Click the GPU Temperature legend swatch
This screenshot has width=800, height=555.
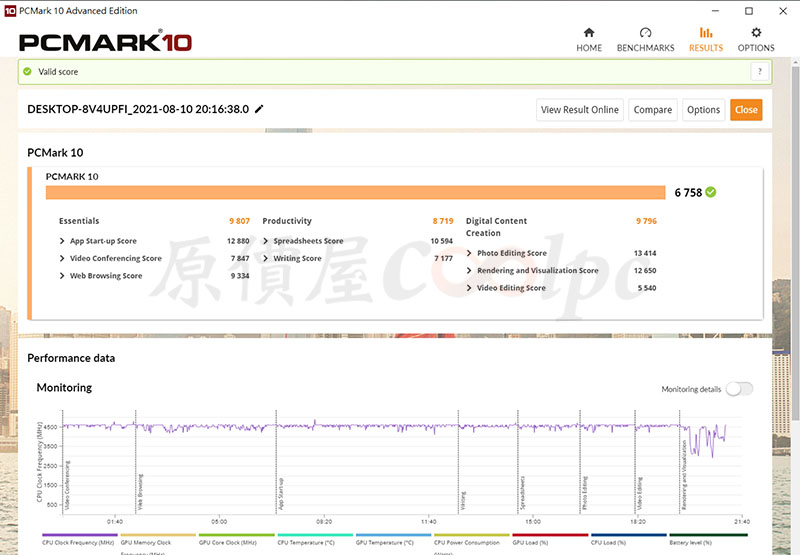393,535
